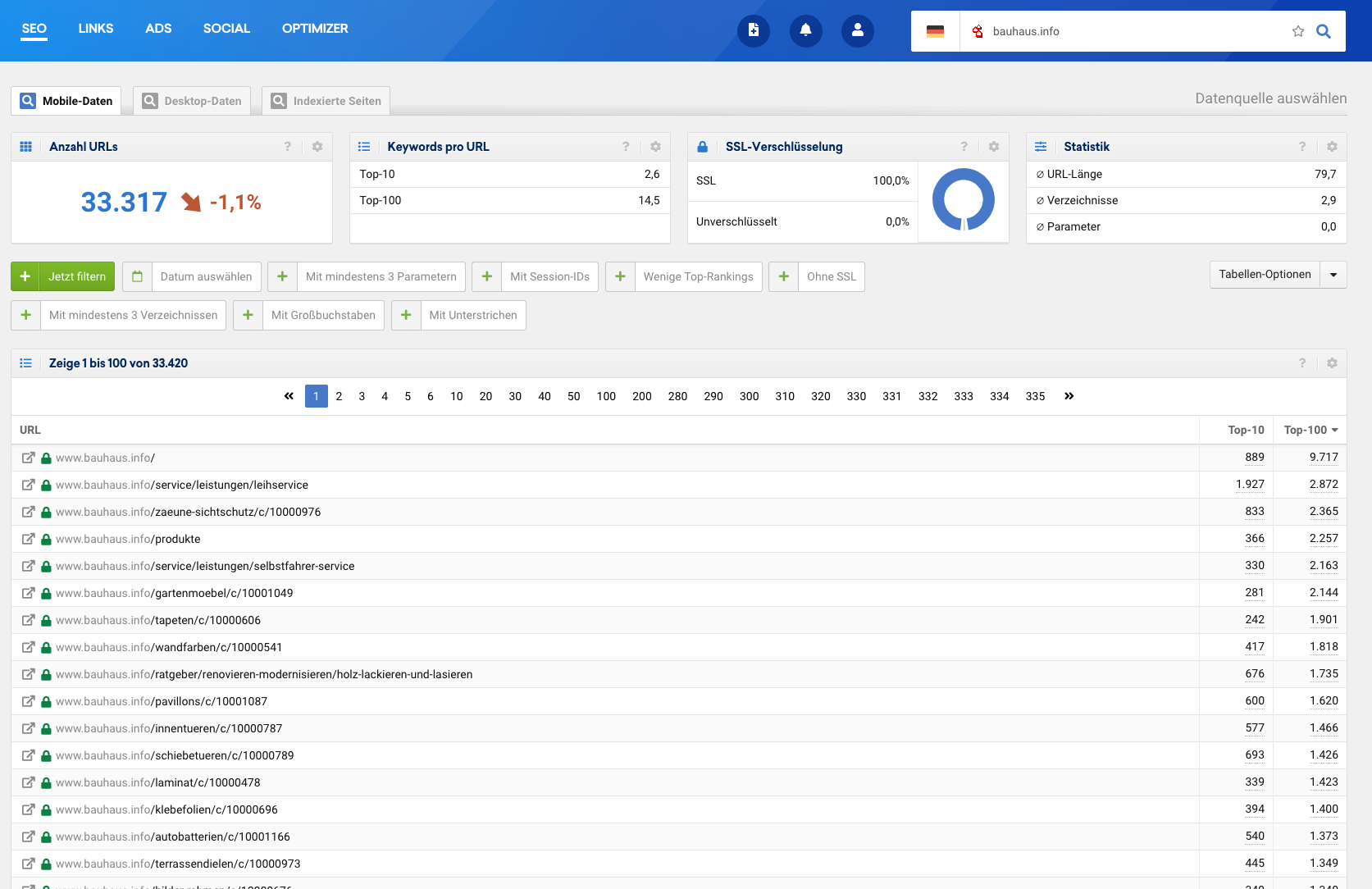Sort by the Top-100 column header

click(x=1310, y=430)
